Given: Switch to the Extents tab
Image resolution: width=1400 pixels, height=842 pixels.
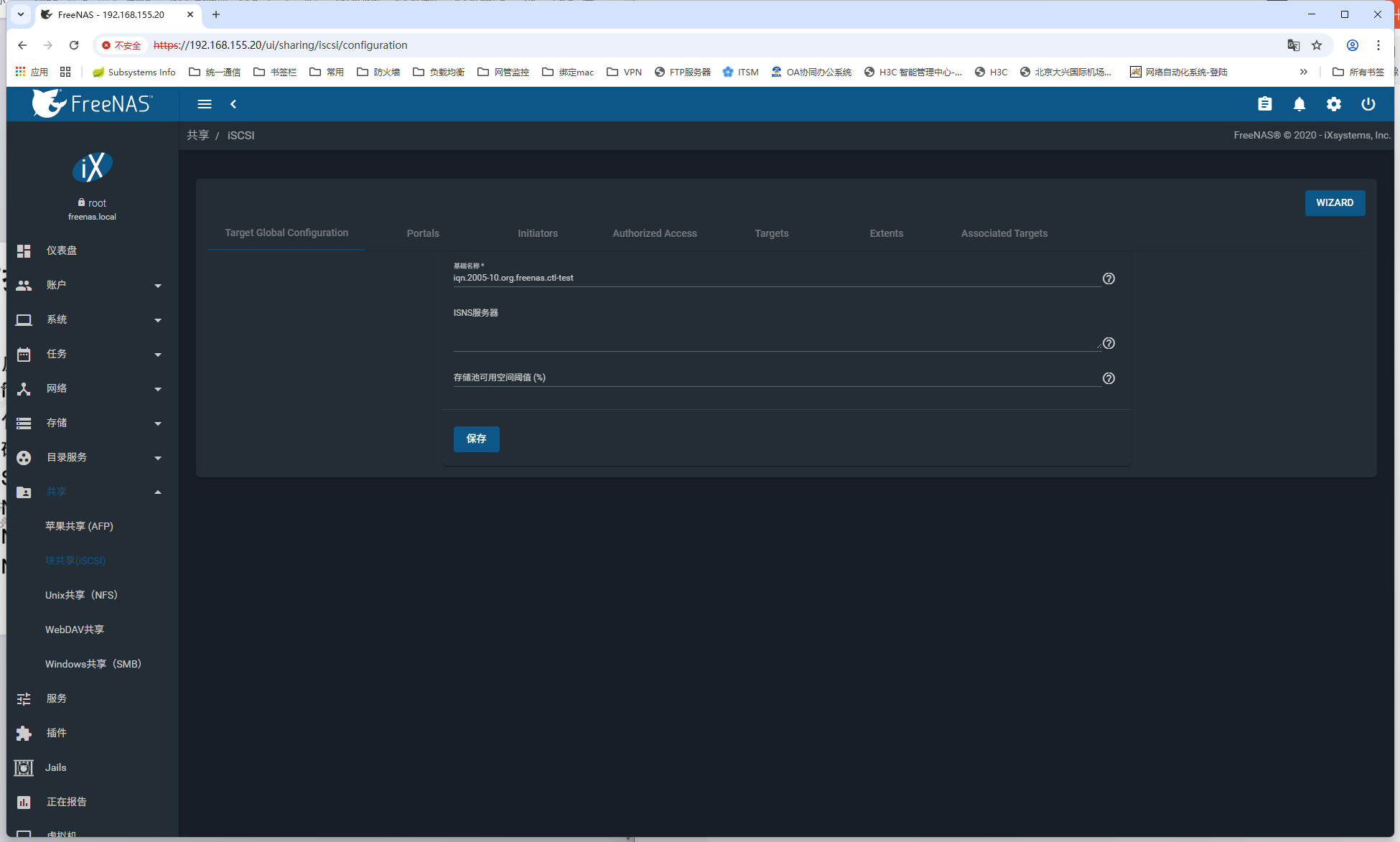Looking at the screenshot, I should (886, 233).
